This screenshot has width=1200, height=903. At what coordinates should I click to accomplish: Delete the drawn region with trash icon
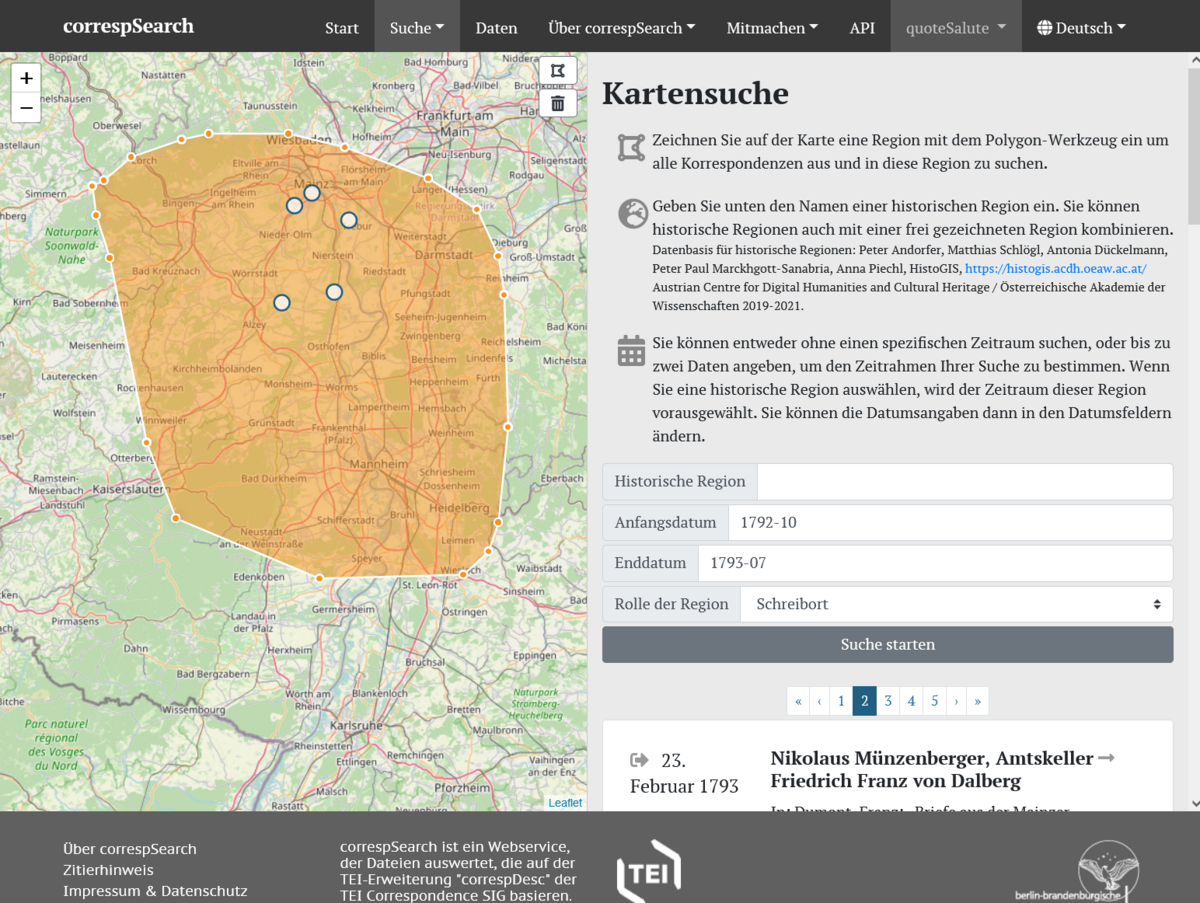tap(558, 103)
